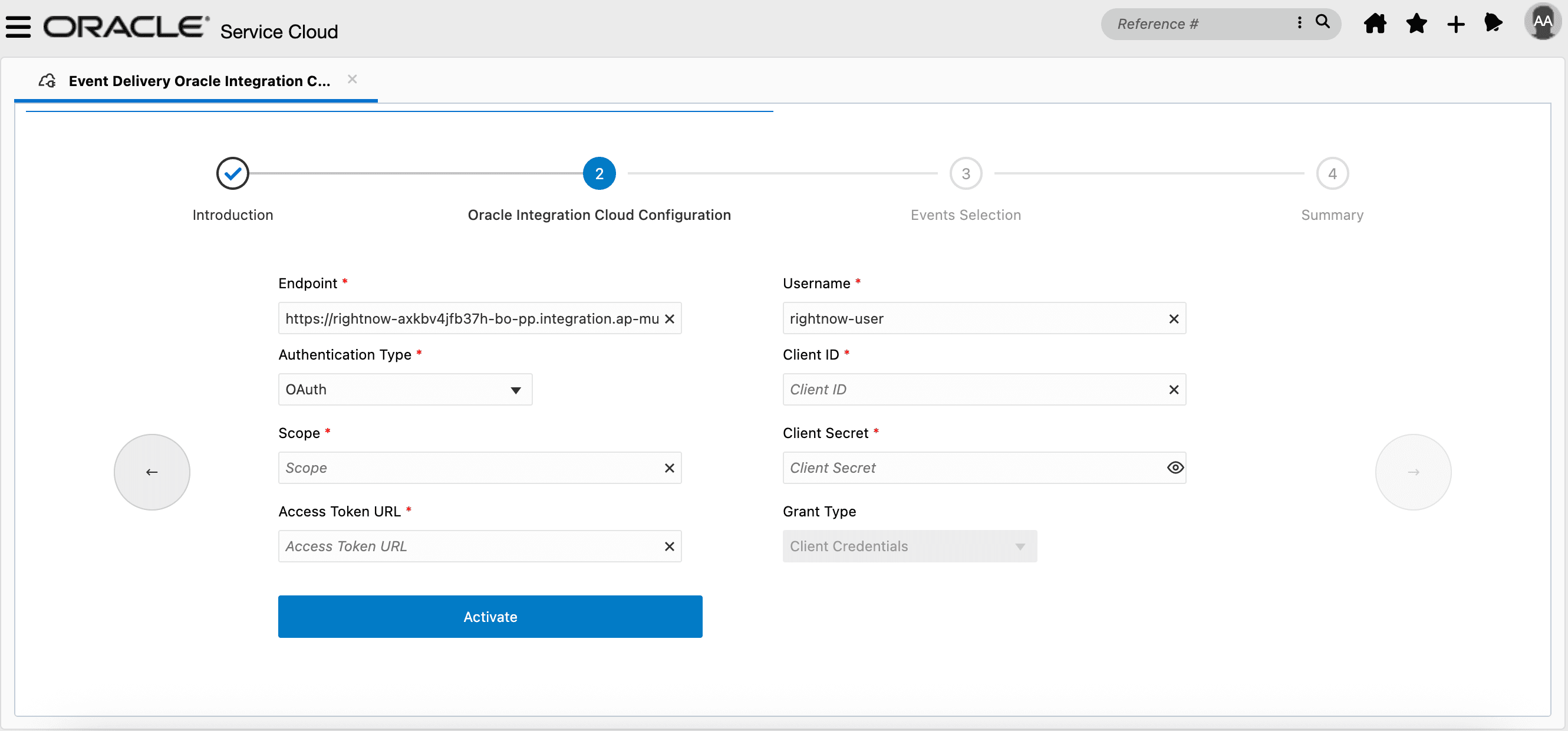1568x731 pixels.
Task: Jump to the Events Selection step
Action: (966, 173)
